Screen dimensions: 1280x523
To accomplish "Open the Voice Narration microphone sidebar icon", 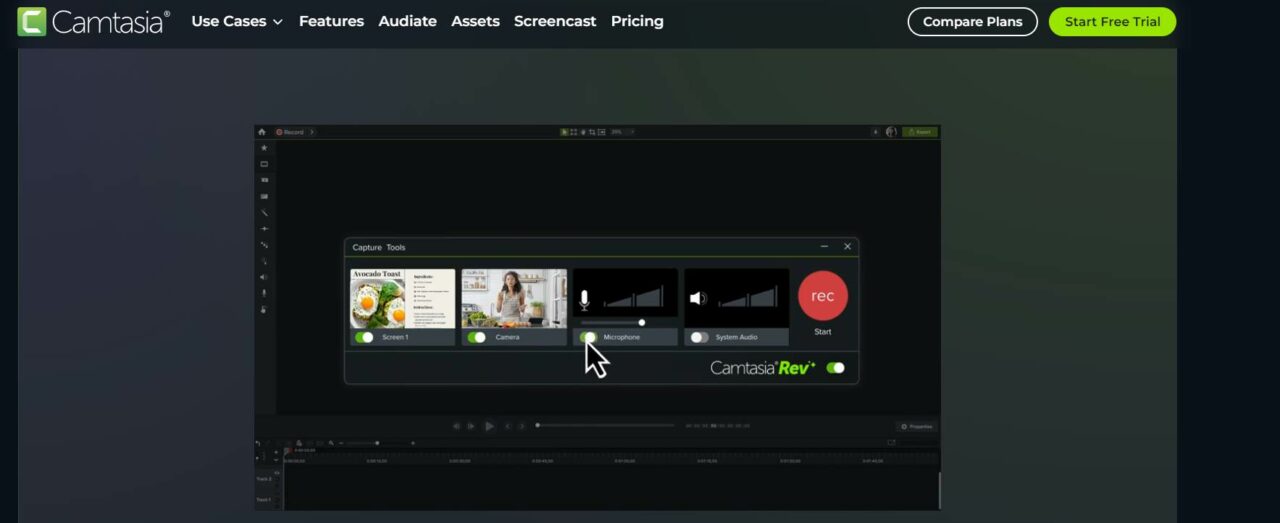I will coord(264,293).
